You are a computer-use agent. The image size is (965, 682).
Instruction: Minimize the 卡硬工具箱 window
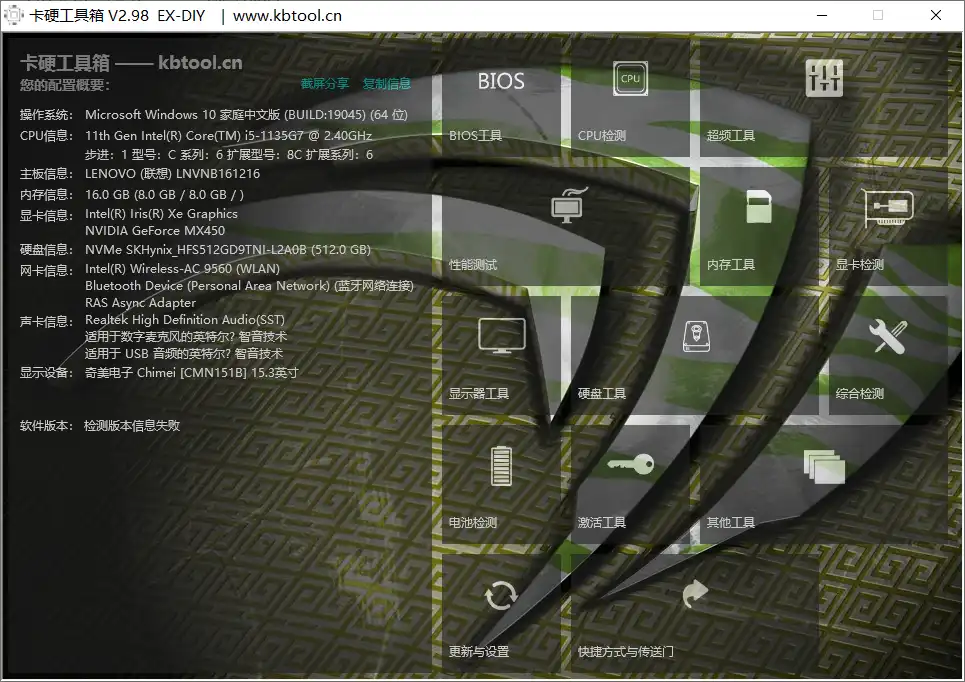point(822,15)
